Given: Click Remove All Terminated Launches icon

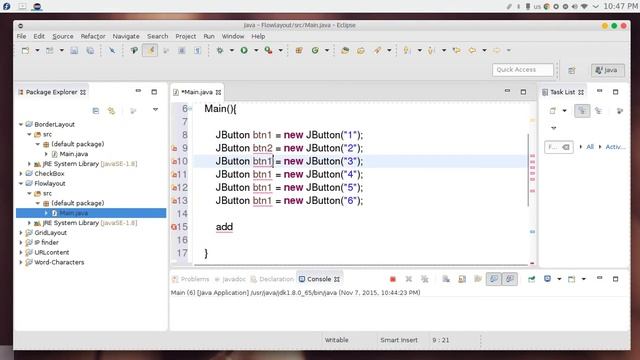Looking at the screenshot, I should click(425, 279).
